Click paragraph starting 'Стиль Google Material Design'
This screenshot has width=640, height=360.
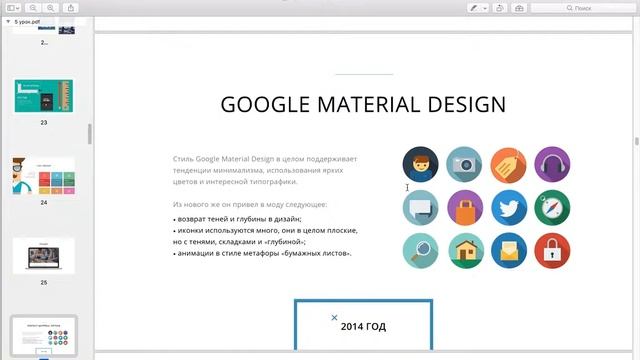click(x=265, y=170)
